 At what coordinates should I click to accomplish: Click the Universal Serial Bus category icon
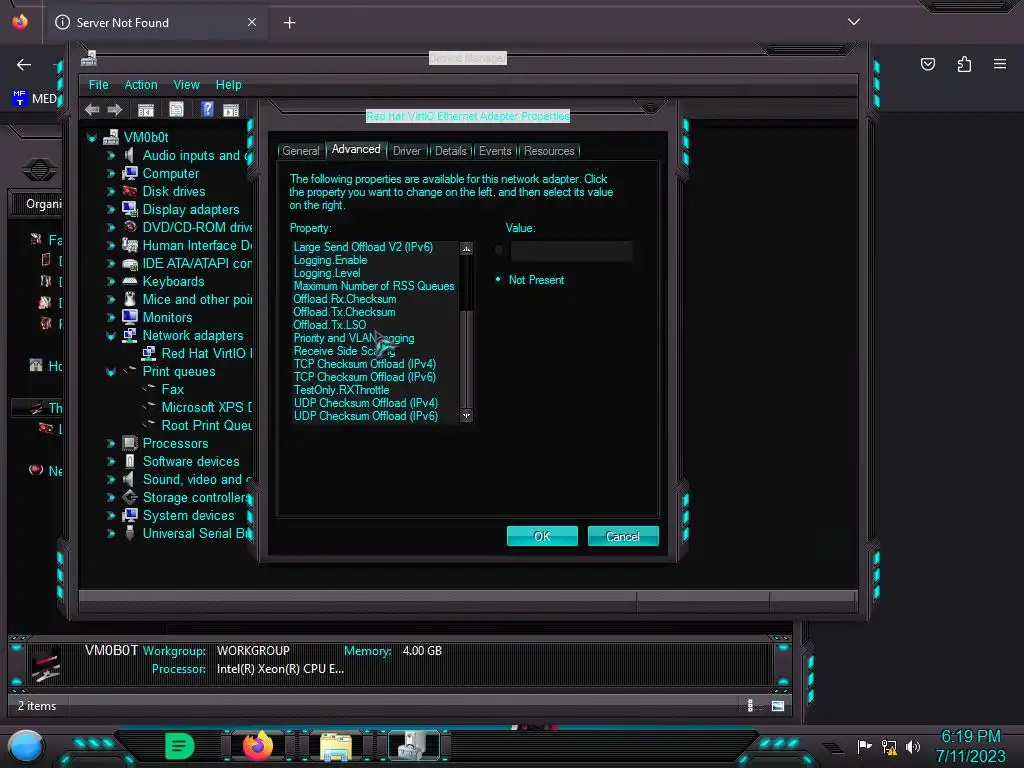(130, 533)
